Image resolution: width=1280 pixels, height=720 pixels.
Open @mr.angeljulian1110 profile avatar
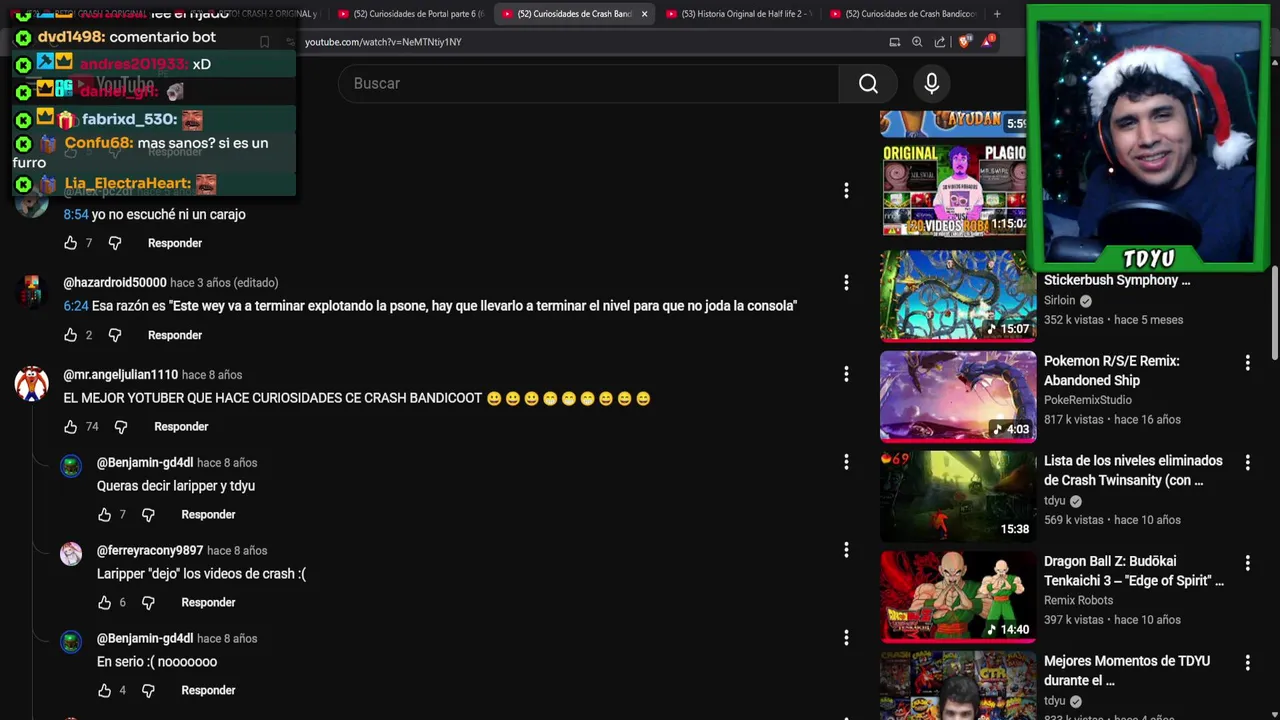point(31,383)
